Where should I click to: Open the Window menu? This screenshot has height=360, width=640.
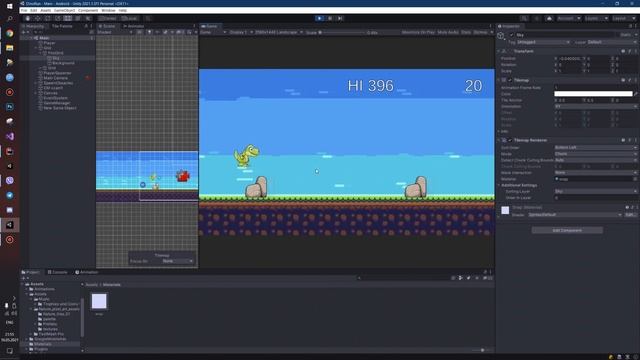(108, 10)
